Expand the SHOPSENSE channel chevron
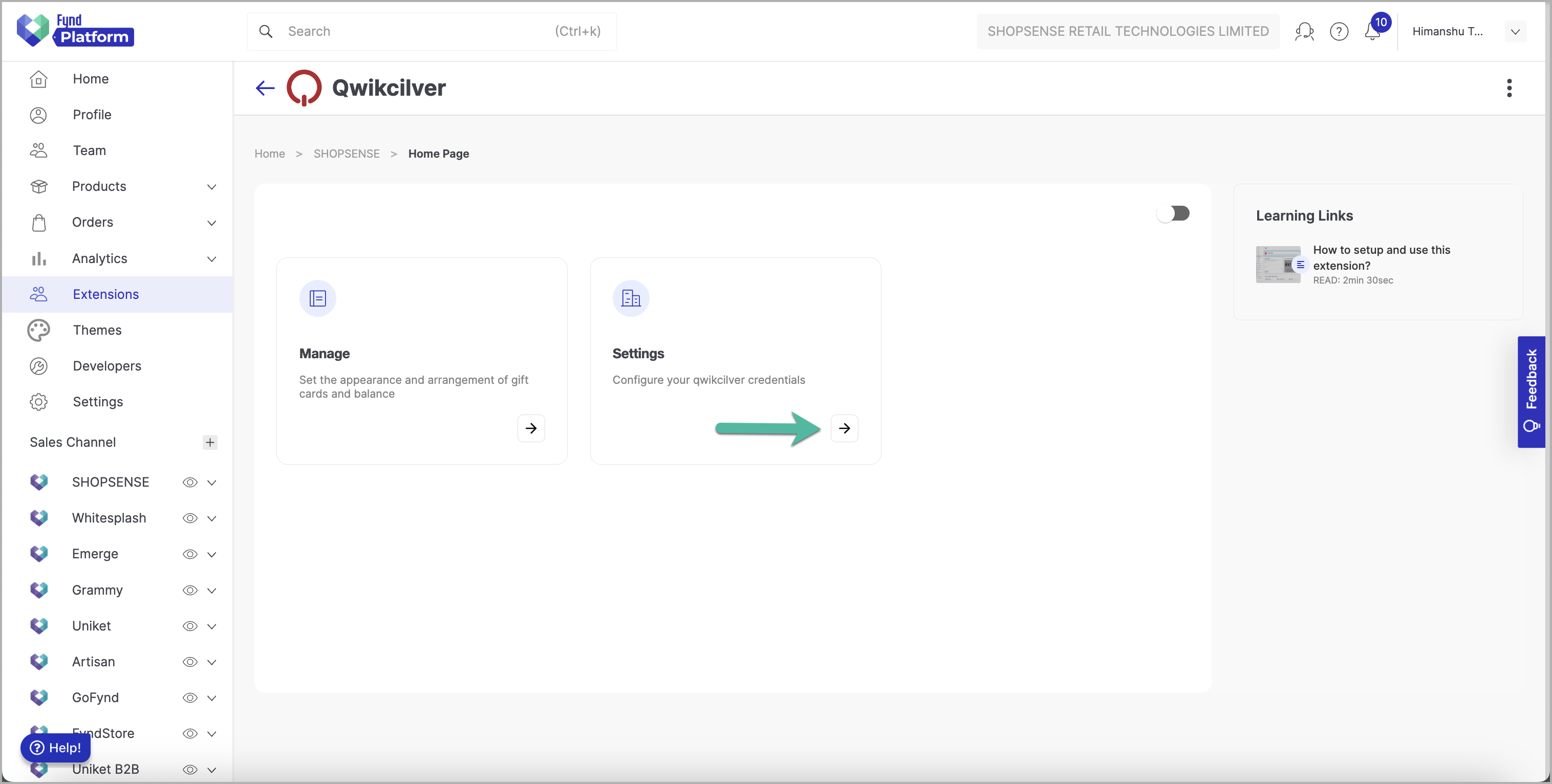This screenshot has width=1552, height=784. [x=211, y=483]
